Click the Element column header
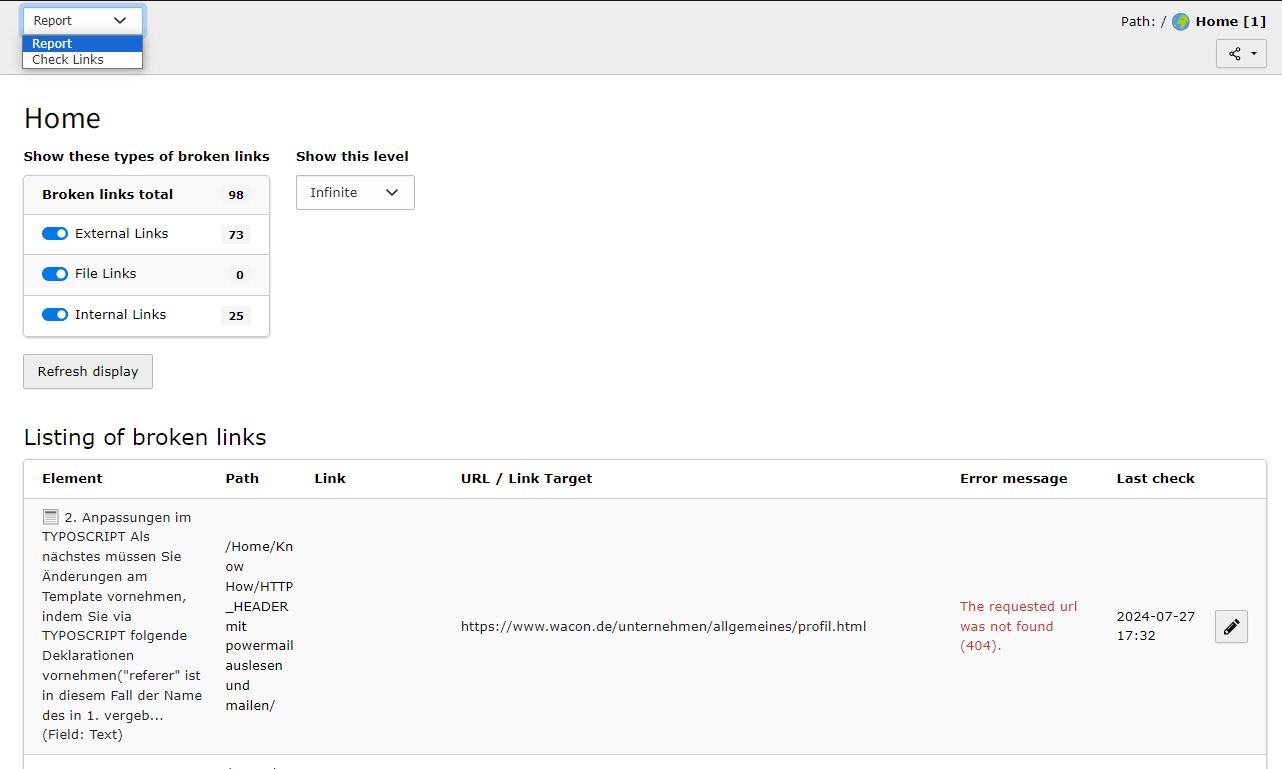 click(72, 479)
